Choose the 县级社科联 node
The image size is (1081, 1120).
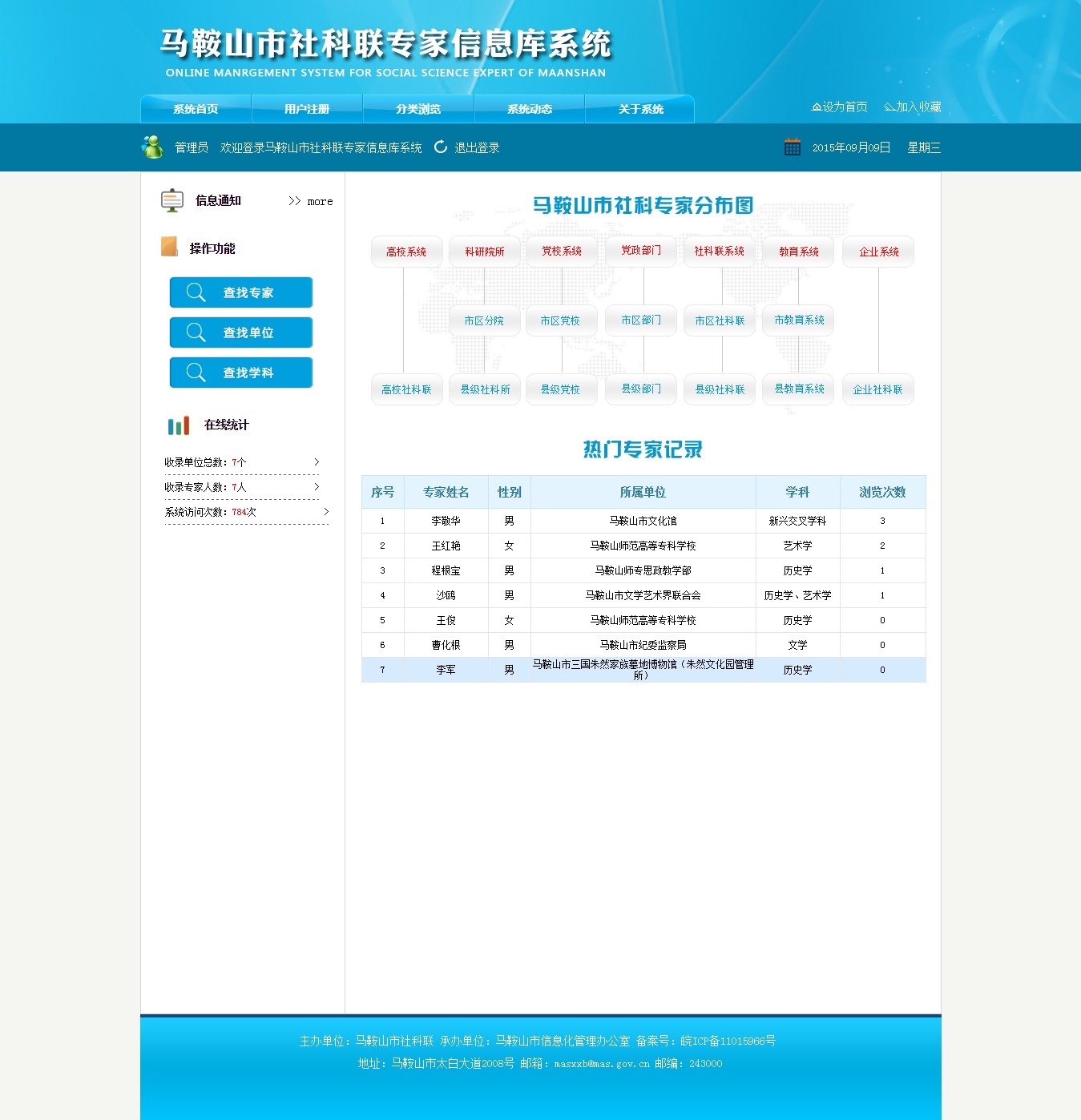pos(720,389)
